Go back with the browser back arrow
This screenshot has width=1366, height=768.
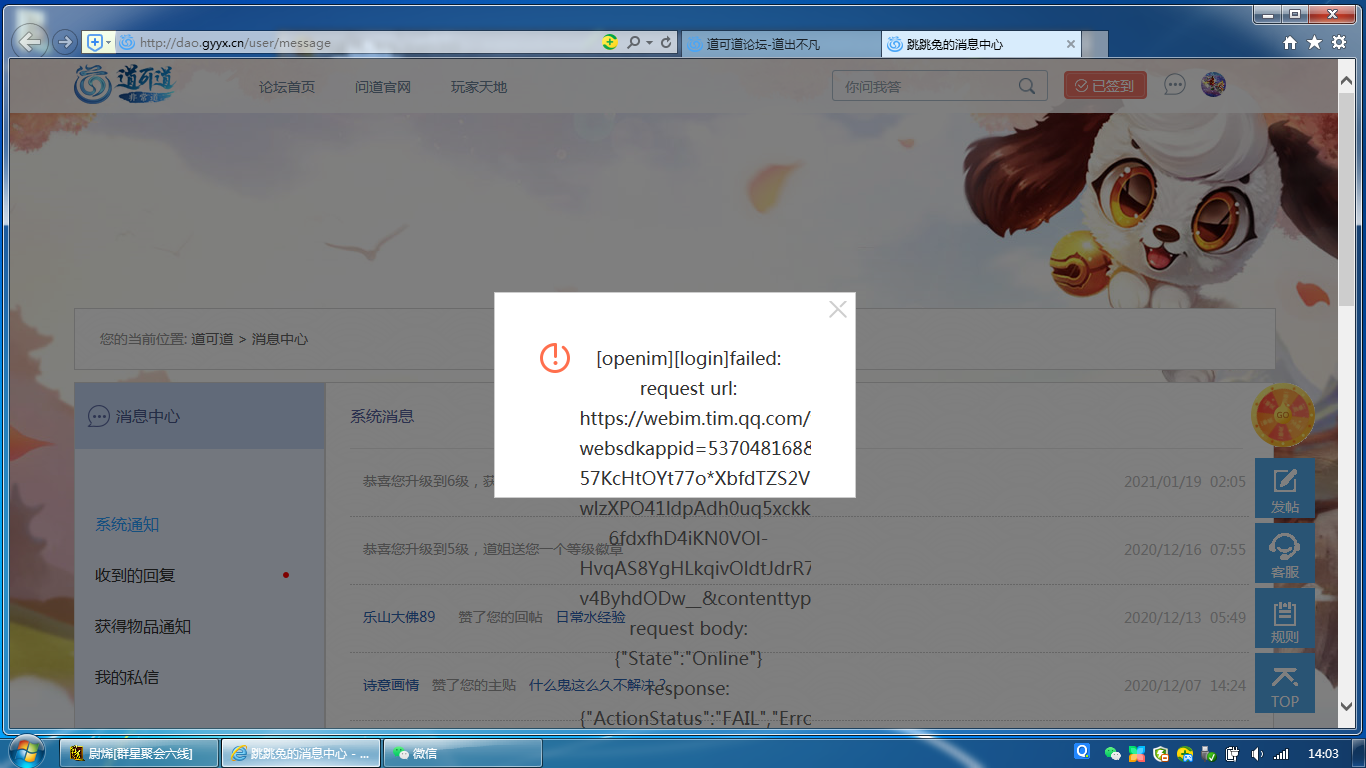click(31, 42)
